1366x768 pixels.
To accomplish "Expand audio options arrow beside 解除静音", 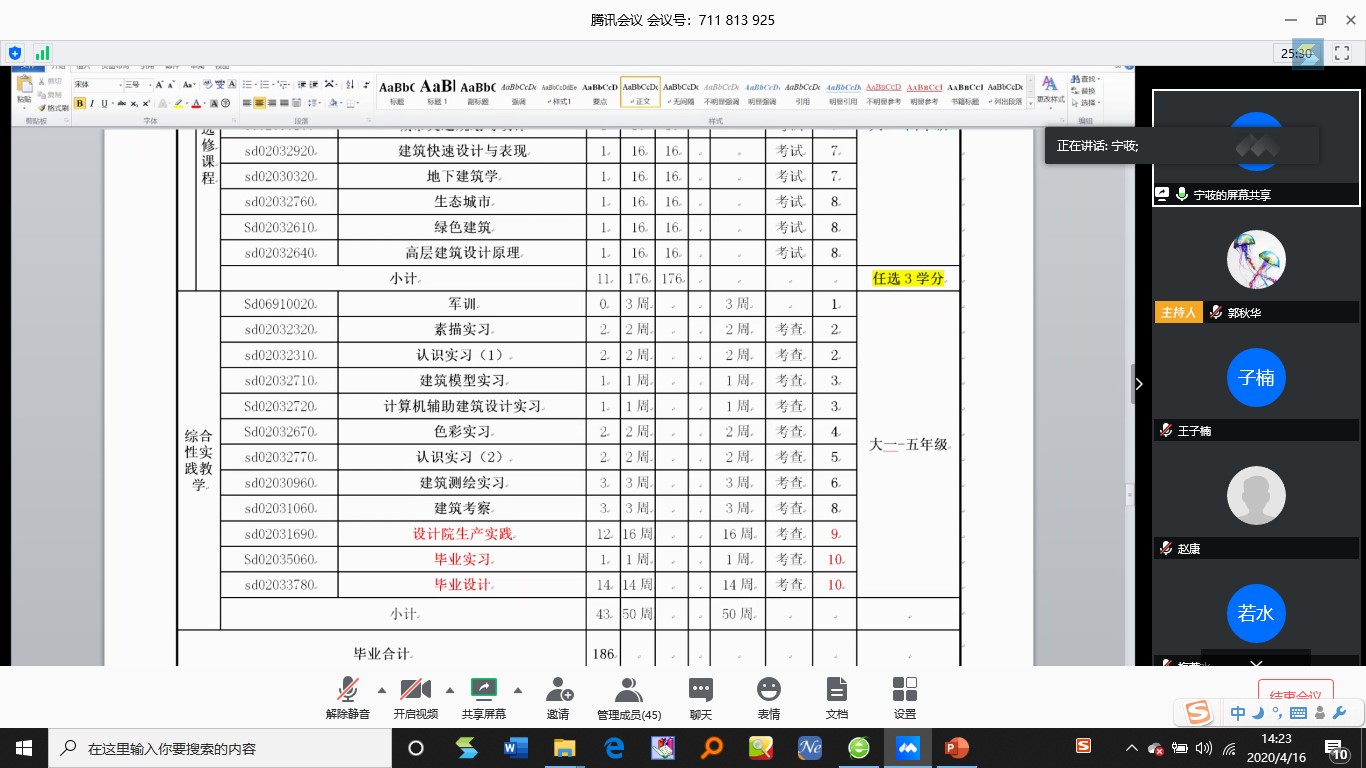I will coord(381,690).
